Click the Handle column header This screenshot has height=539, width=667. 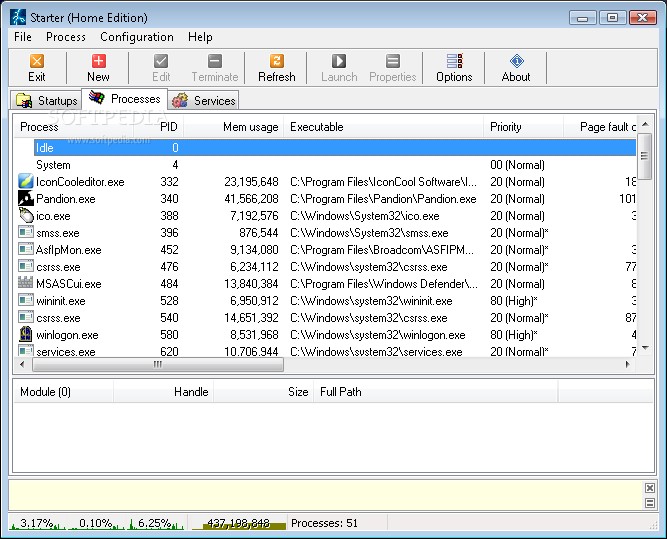(x=164, y=392)
